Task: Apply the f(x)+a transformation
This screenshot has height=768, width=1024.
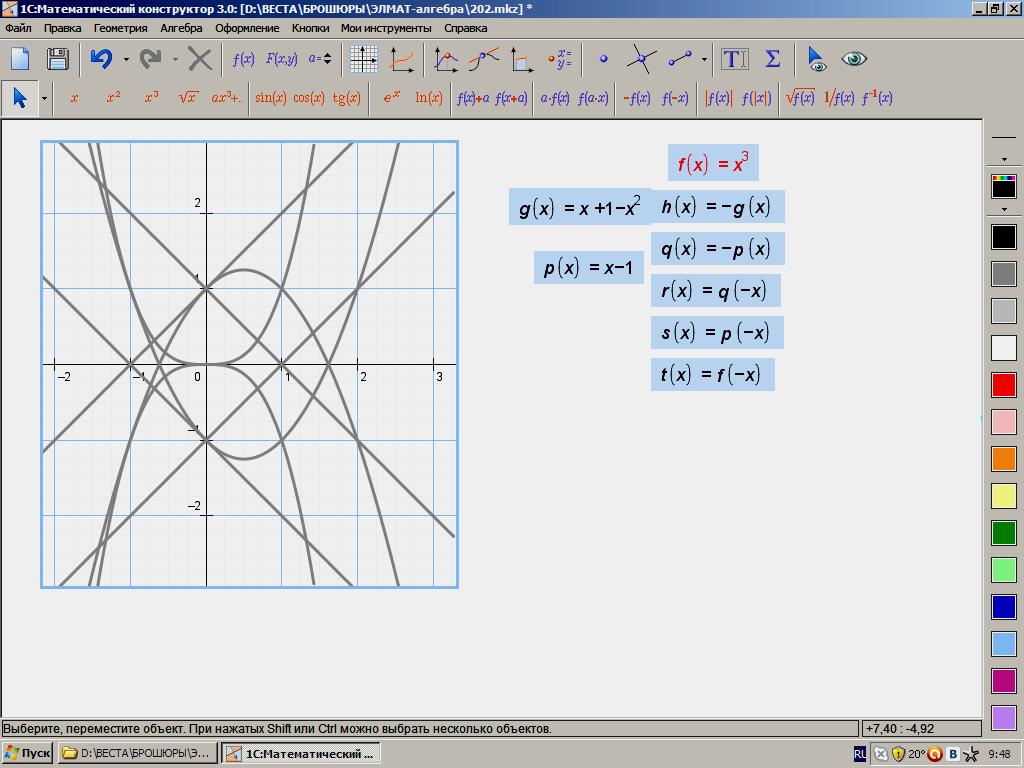Action: pyautogui.click(x=473, y=98)
